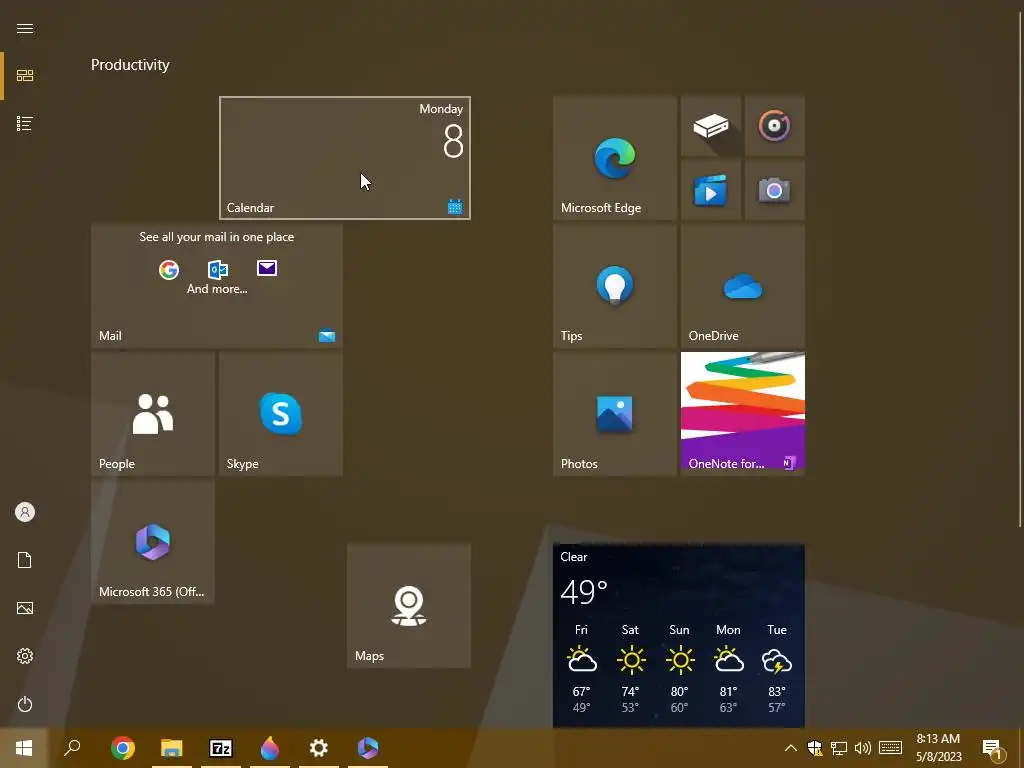Open the Groove Music small tile

point(775,125)
